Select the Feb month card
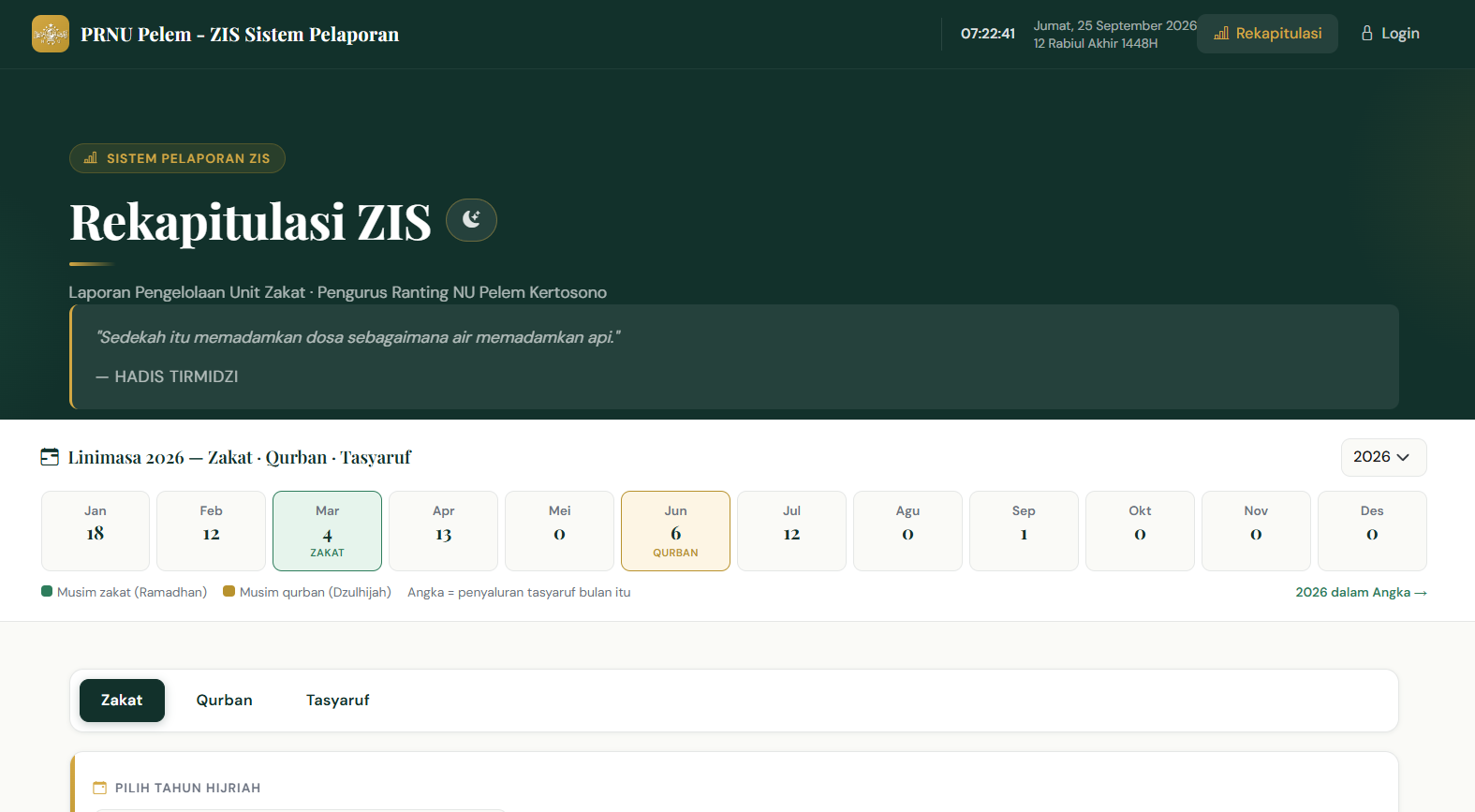This screenshot has width=1475, height=812. point(212,531)
